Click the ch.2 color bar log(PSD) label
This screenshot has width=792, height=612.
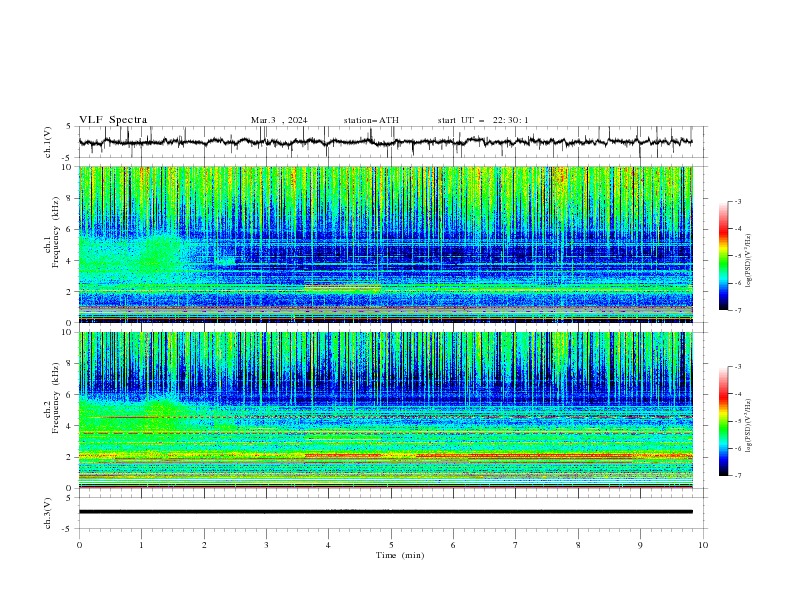tap(748, 426)
